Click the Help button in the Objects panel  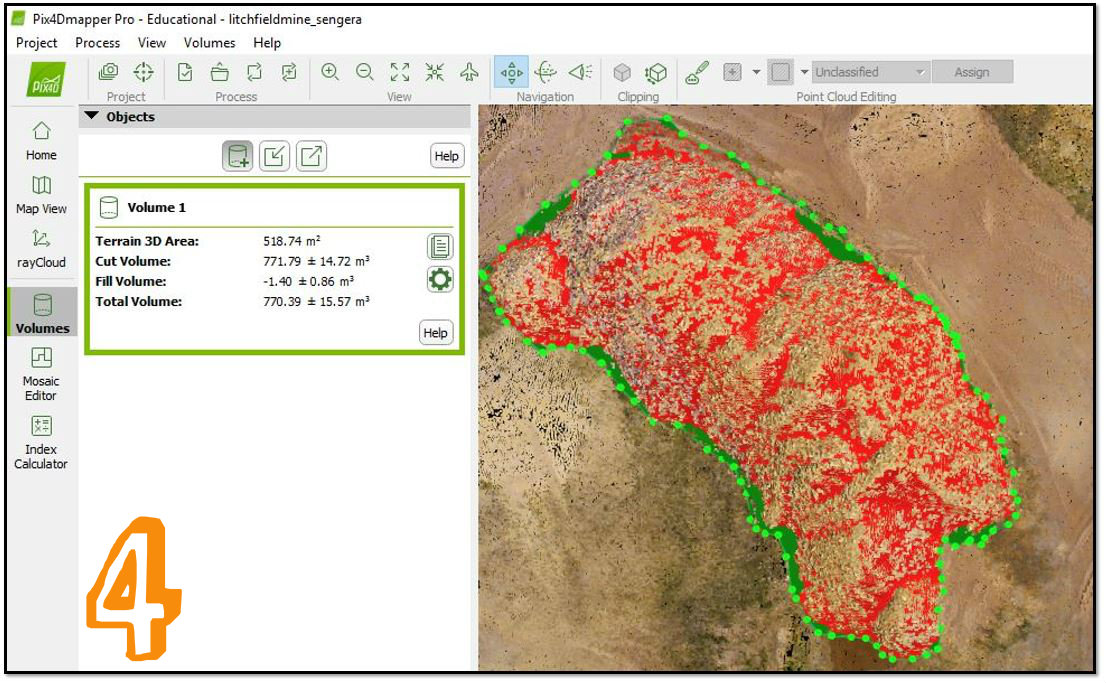tap(446, 156)
